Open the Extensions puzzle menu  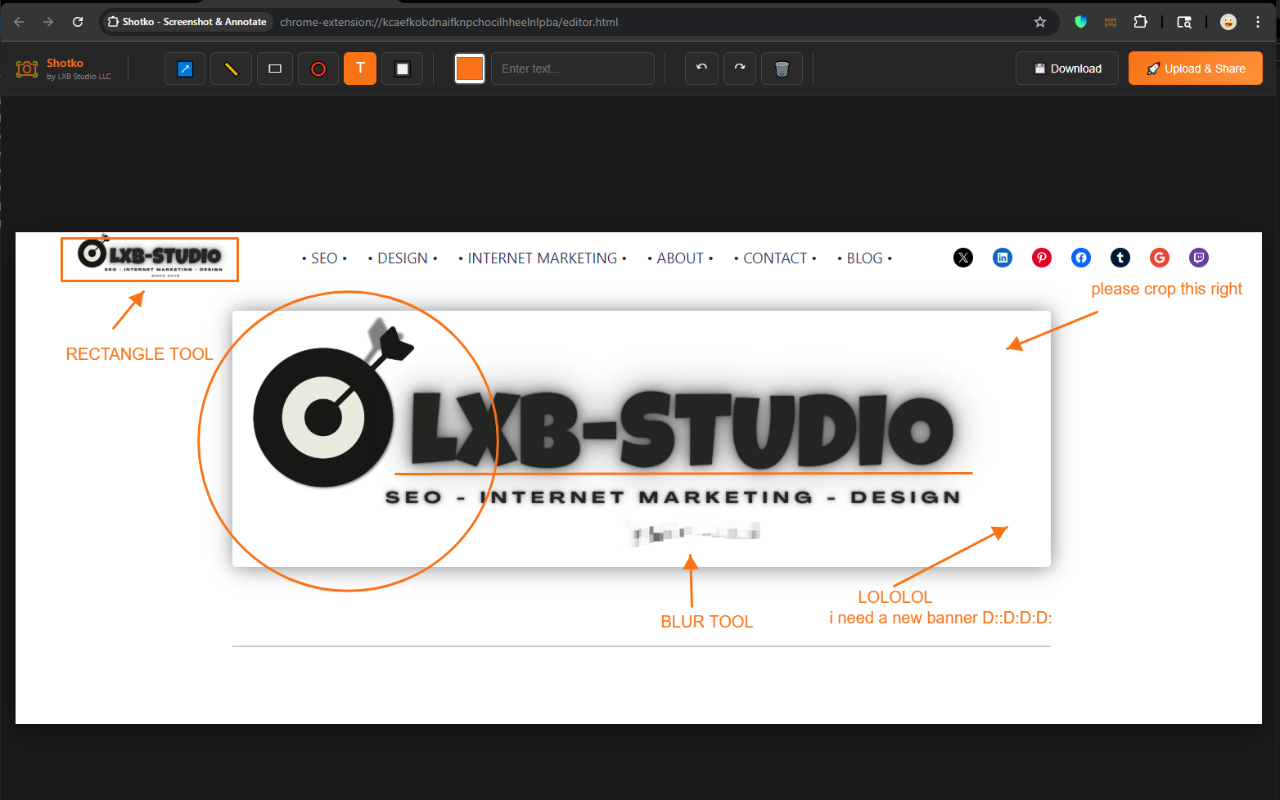tap(1140, 21)
